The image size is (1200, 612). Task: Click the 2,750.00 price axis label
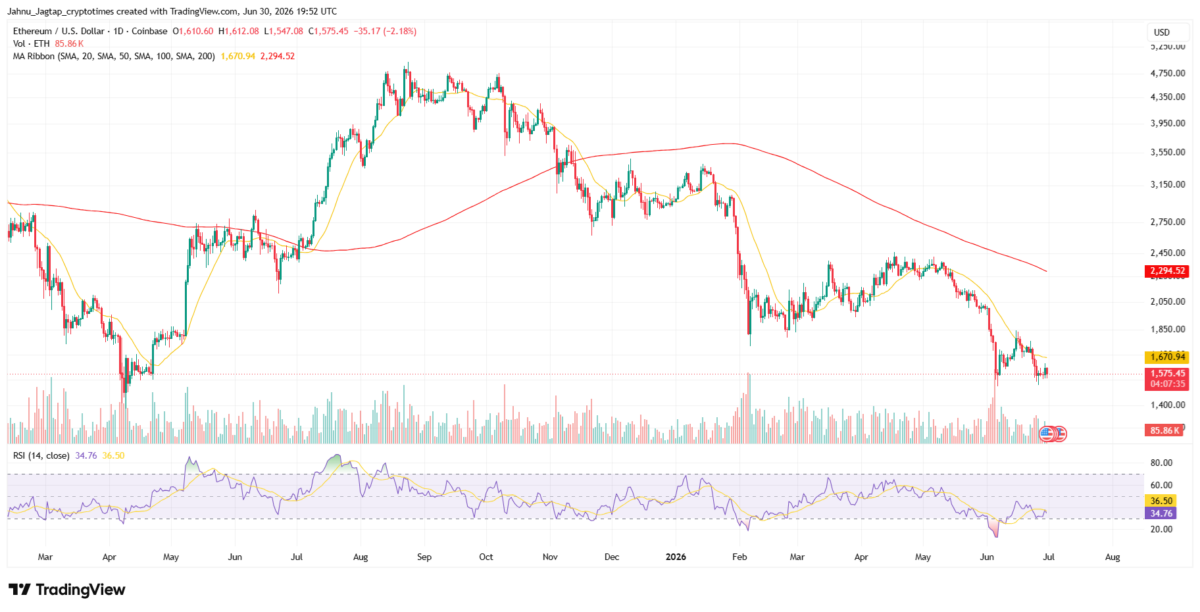pos(1167,222)
